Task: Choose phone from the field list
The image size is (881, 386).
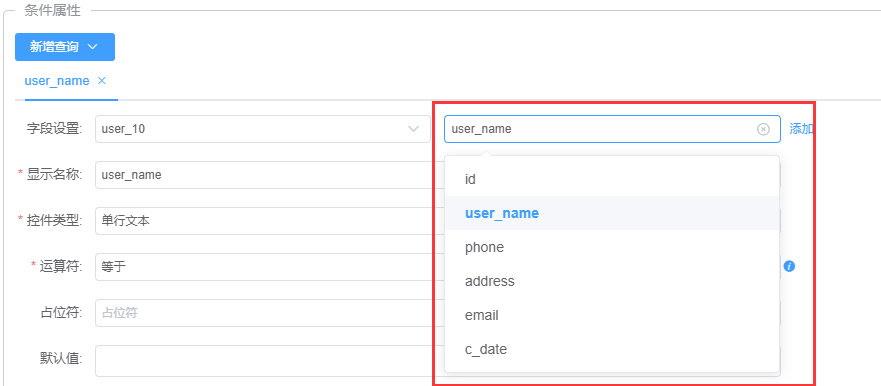Action: click(x=612, y=247)
